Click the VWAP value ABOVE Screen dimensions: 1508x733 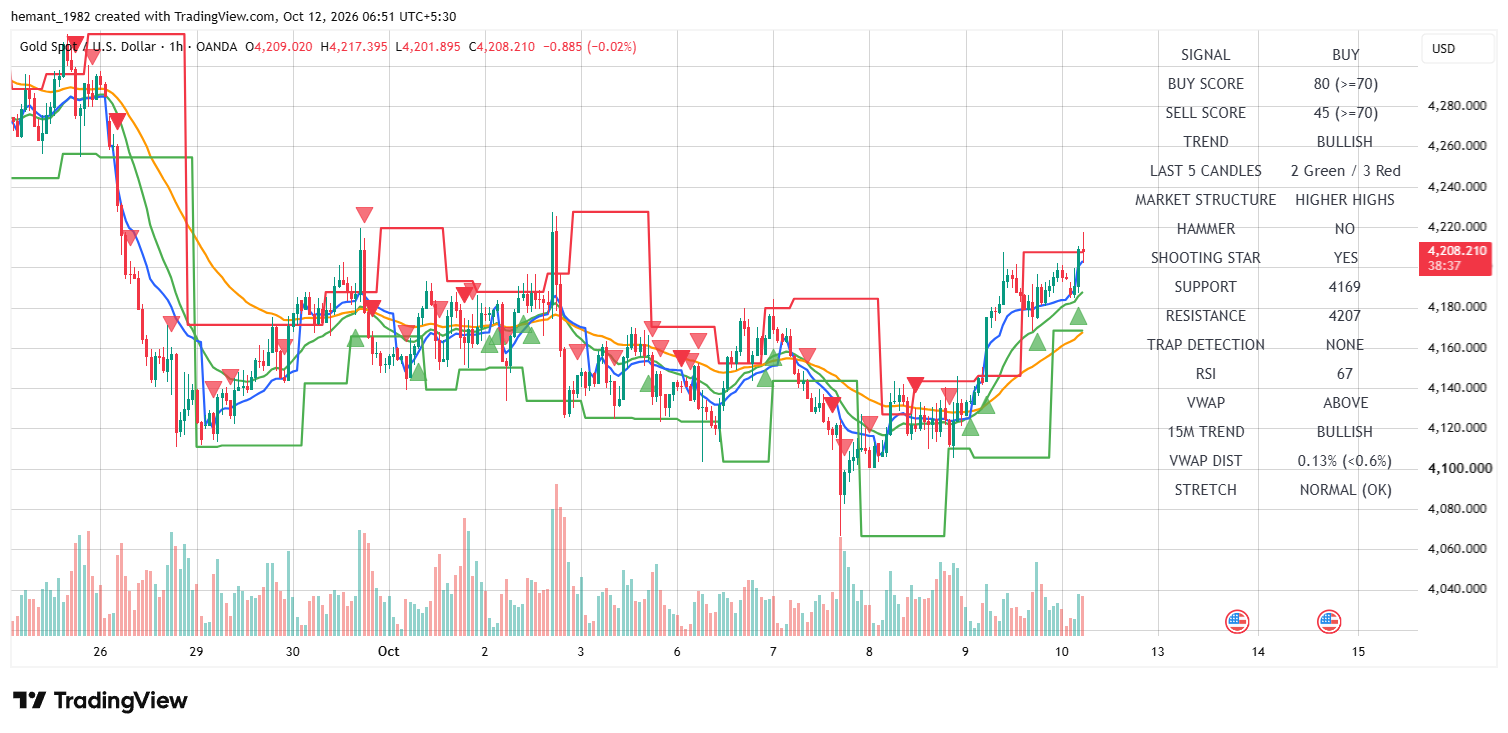1345,403
